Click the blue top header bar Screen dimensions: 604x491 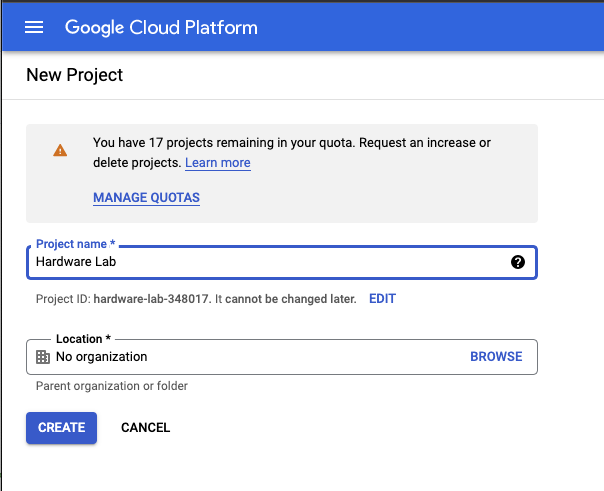pyautogui.click(x=430, y=27)
